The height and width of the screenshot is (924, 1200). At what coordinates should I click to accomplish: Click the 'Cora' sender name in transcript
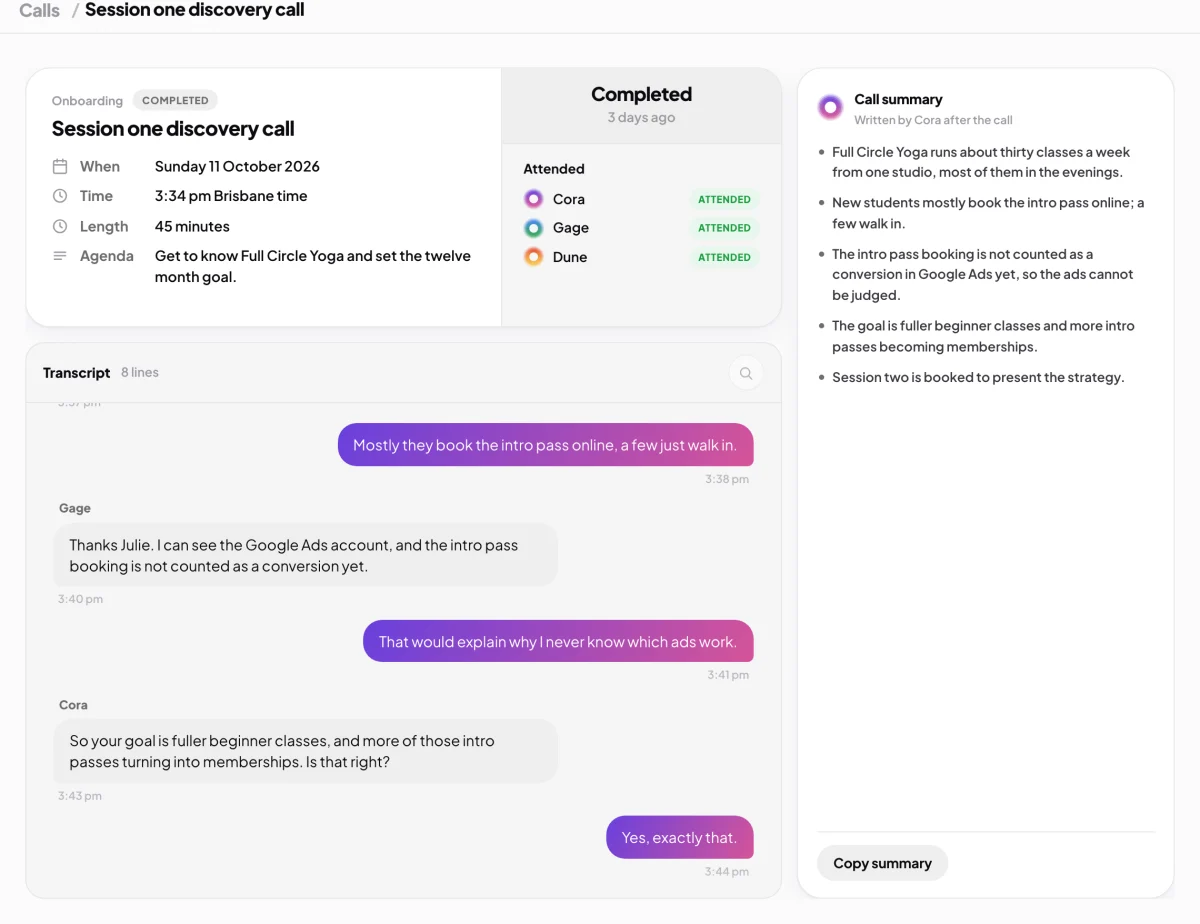click(x=73, y=705)
